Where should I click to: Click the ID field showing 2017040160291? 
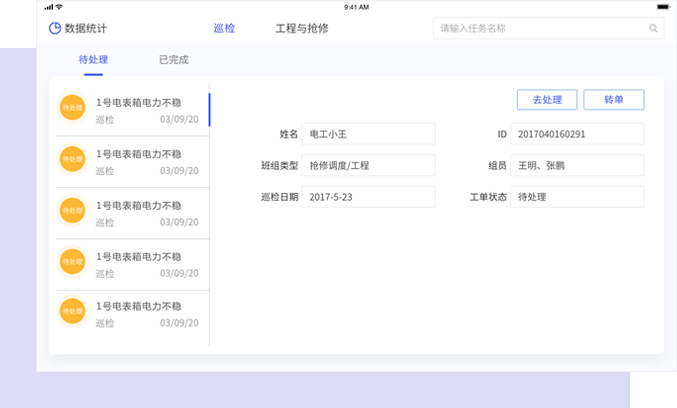[x=576, y=133]
